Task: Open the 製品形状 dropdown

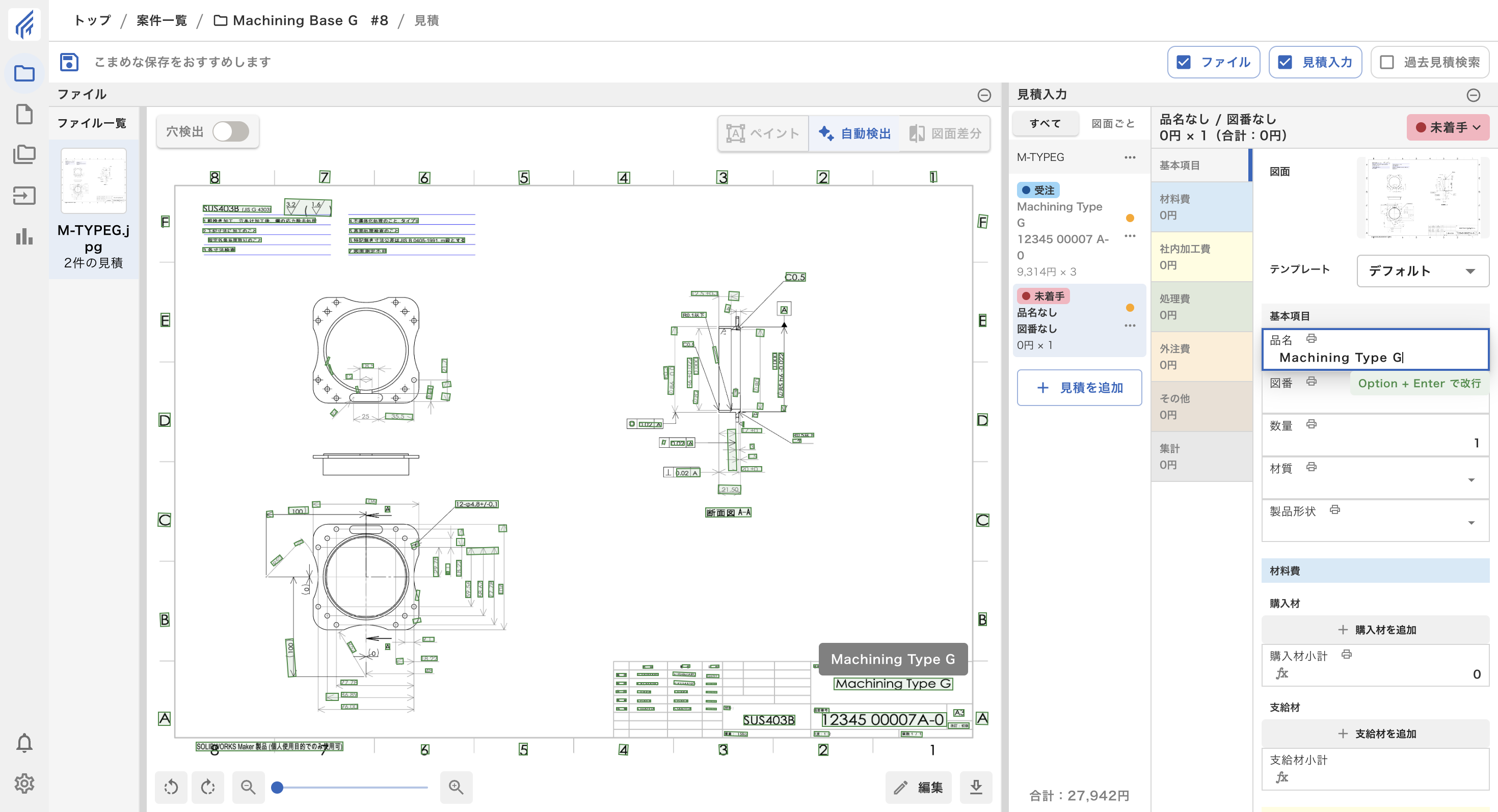Action: point(1472,523)
